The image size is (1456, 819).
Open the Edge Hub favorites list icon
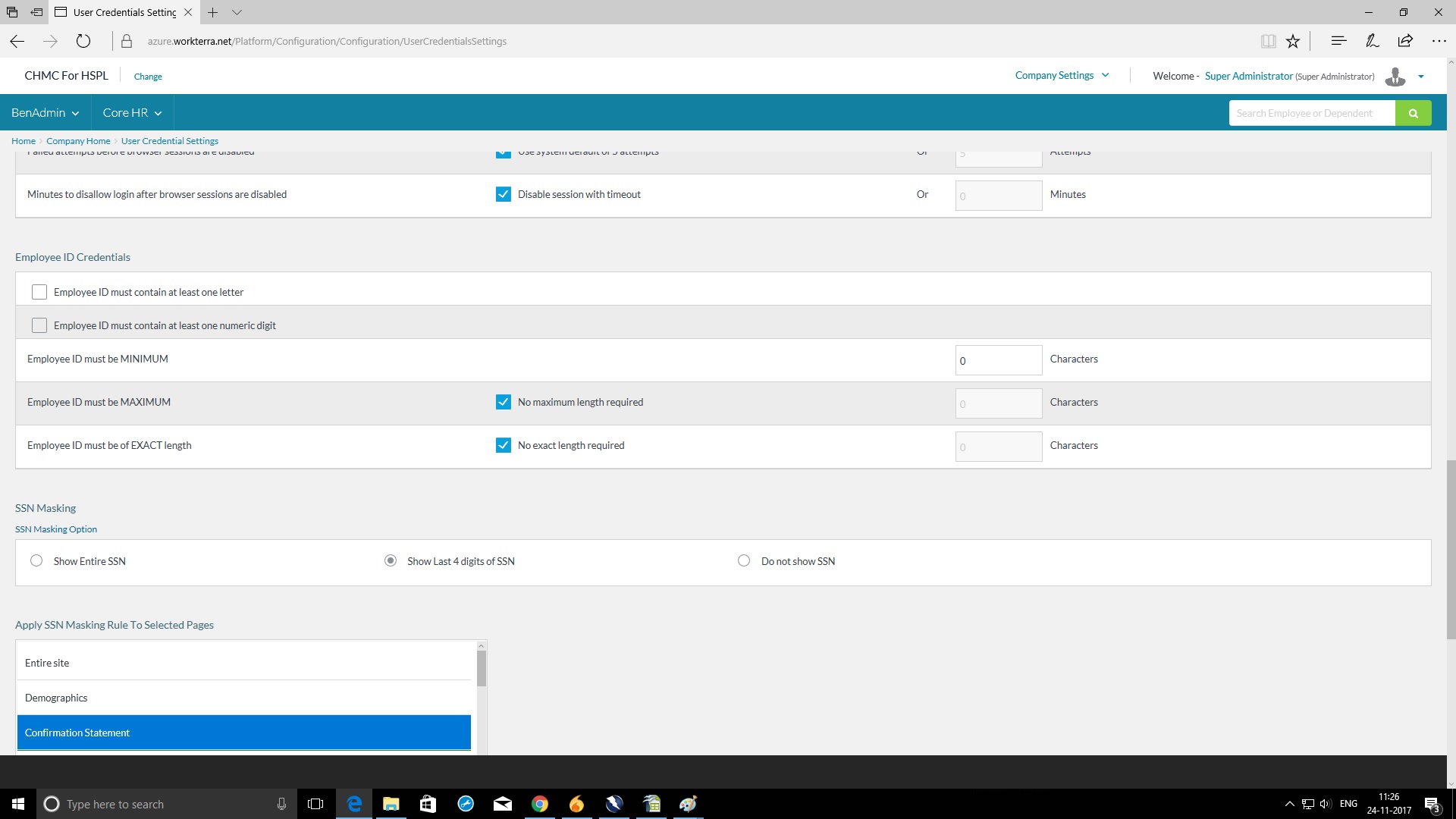pos(1338,41)
